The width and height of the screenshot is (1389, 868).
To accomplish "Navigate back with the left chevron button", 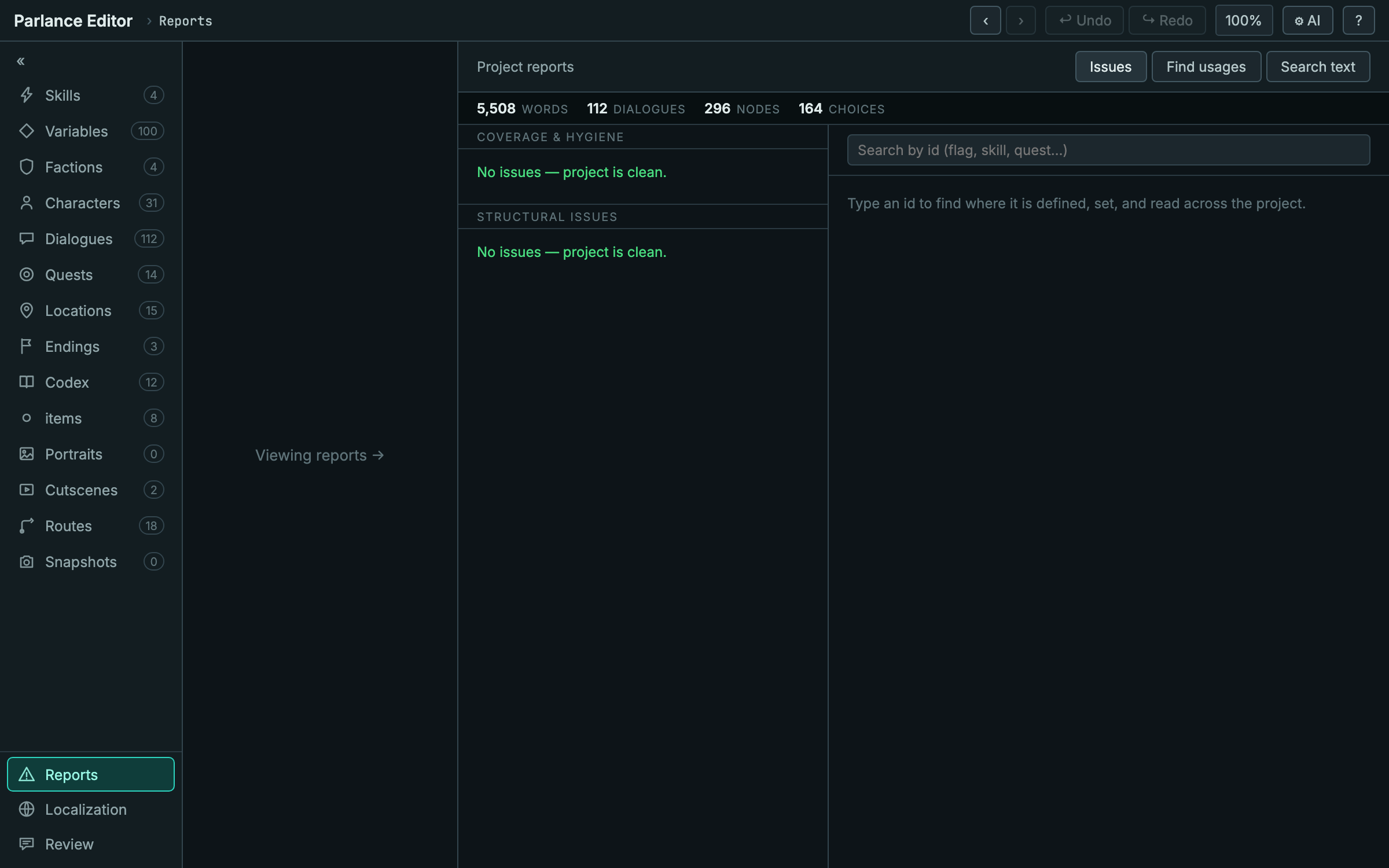I will [986, 21].
